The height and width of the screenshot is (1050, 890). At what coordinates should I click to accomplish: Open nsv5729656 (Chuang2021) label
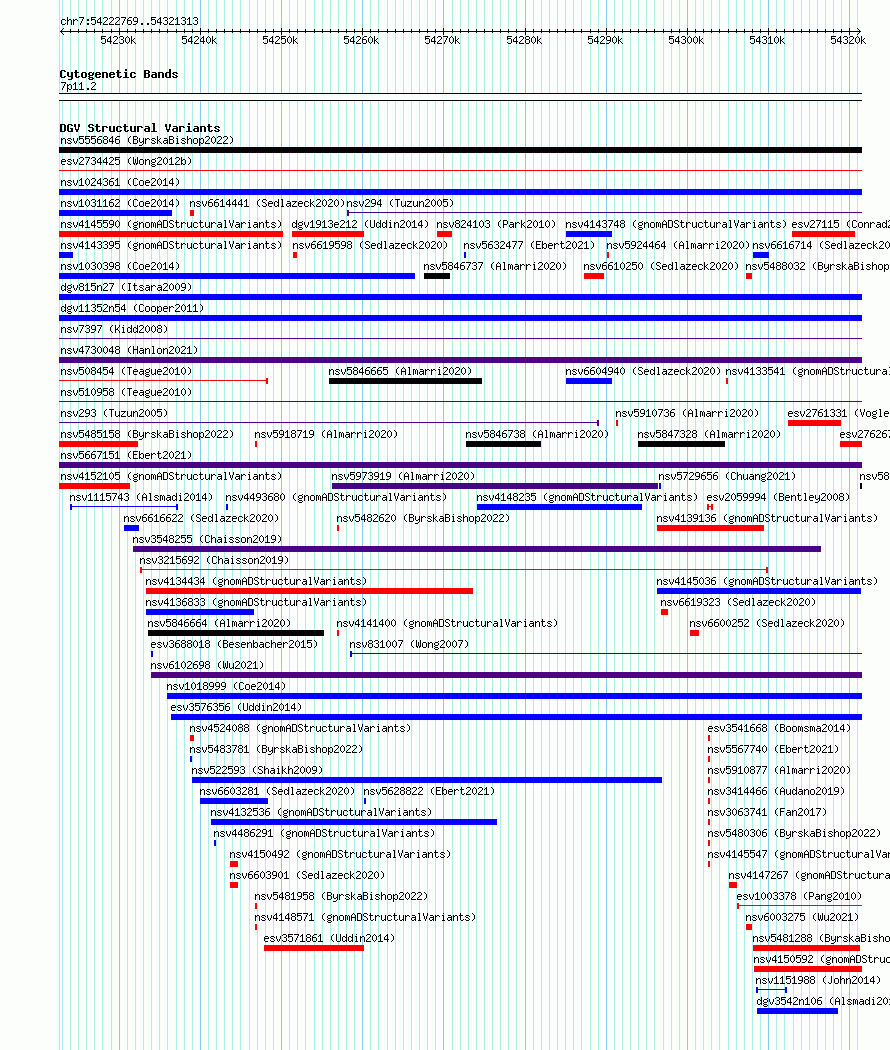(727, 476)
